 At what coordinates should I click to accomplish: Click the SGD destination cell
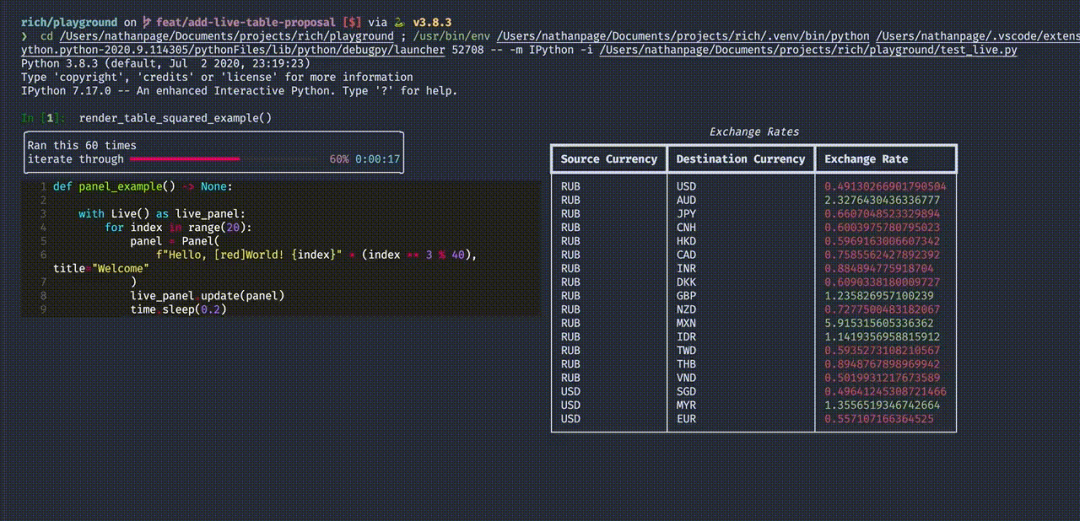(x=685, y=391)
